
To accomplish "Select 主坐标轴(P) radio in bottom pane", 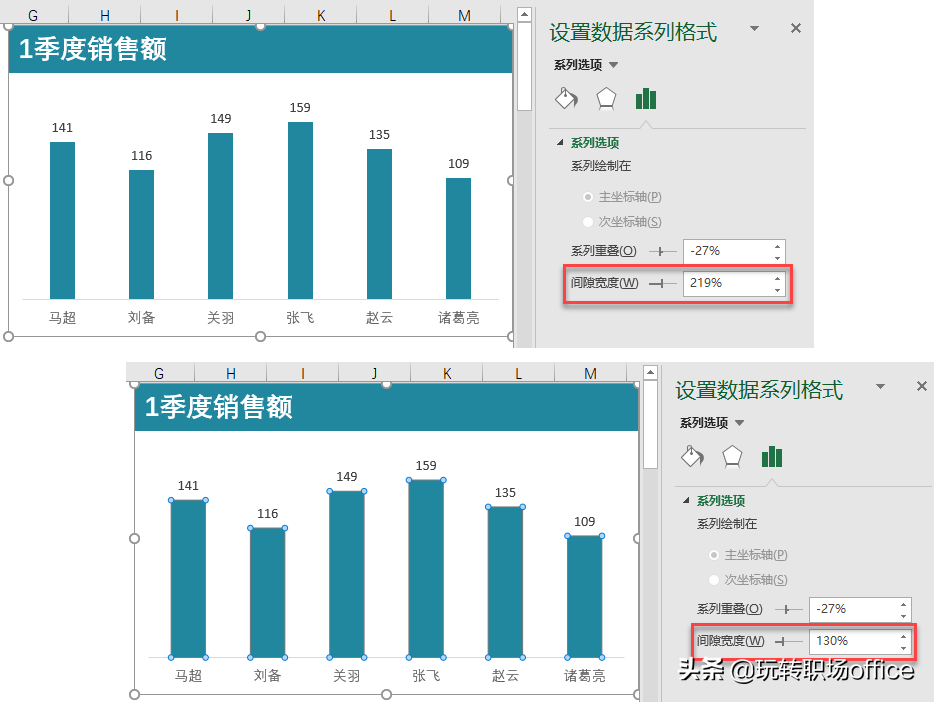I will point(714,554).
